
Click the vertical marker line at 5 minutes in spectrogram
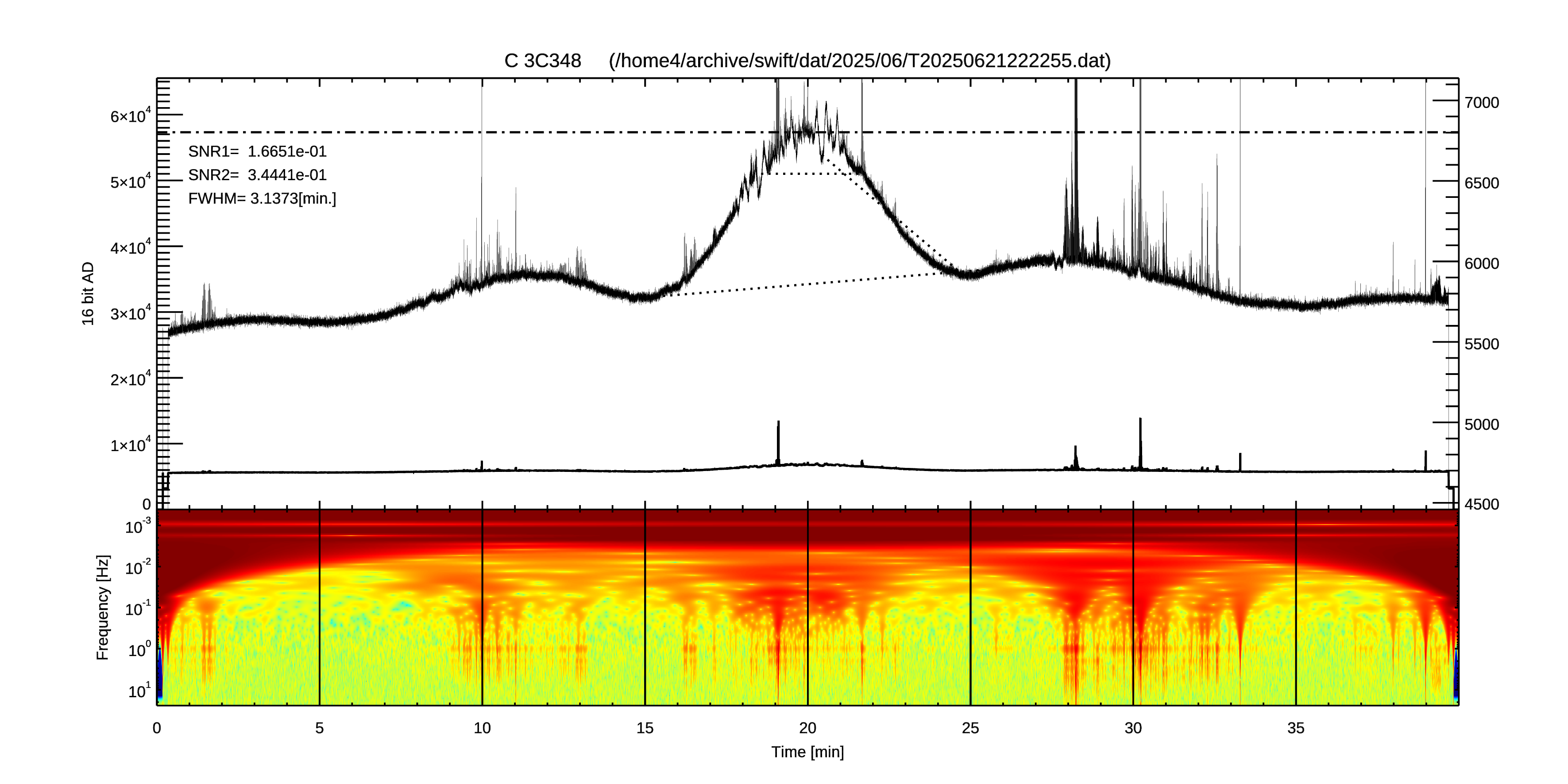(x=320, y=607)
